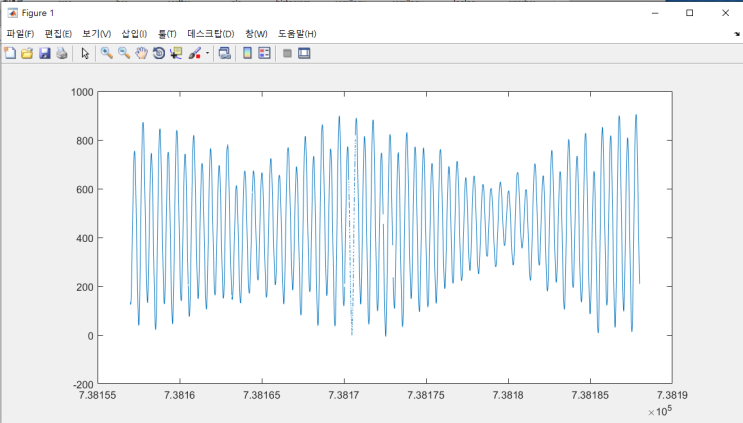743x423 pixels.
Task: Open file using the folder icon
Action: tap(27, 53)
